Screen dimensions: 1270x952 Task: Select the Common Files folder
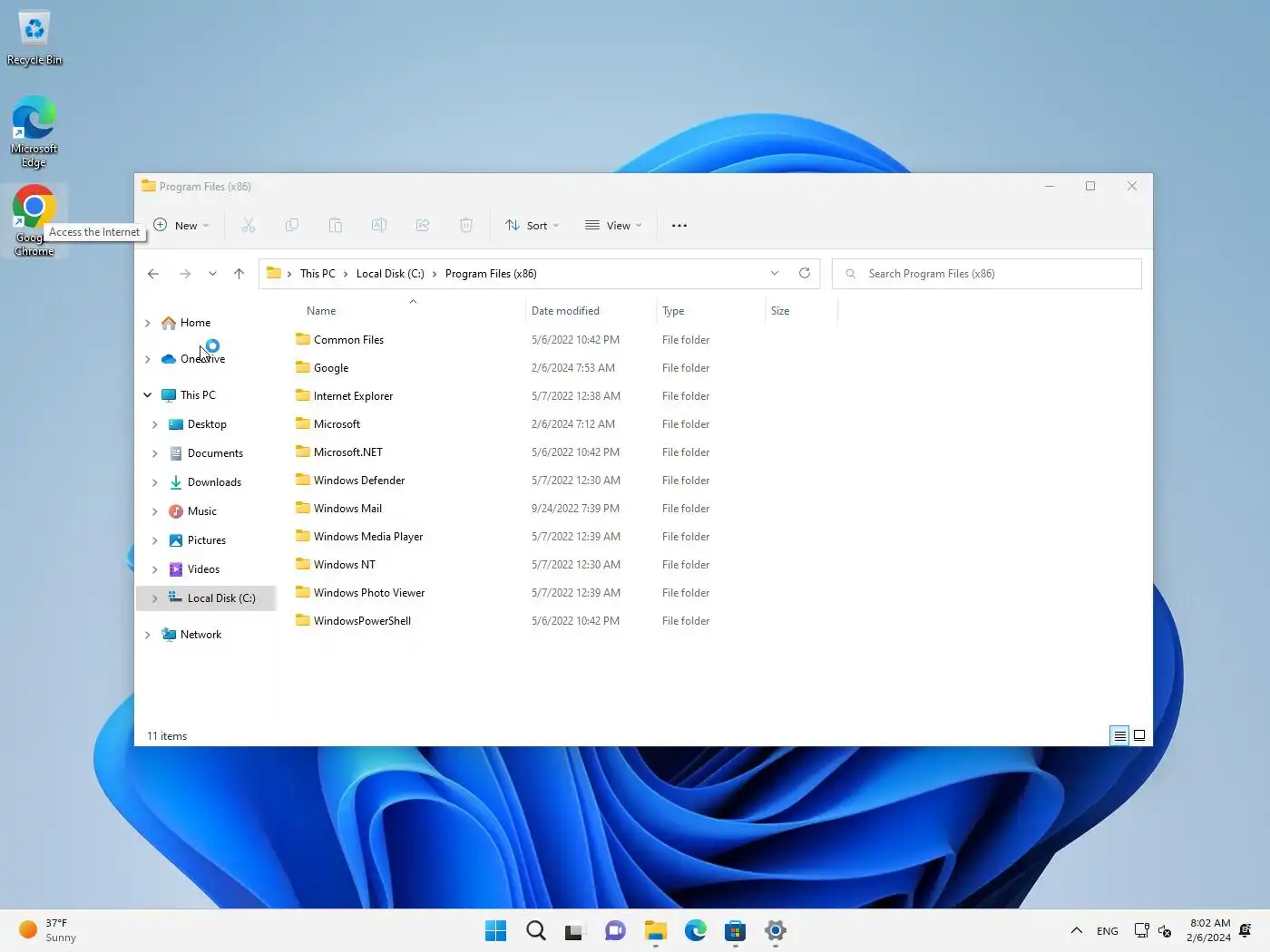click(x=348, y=340)
